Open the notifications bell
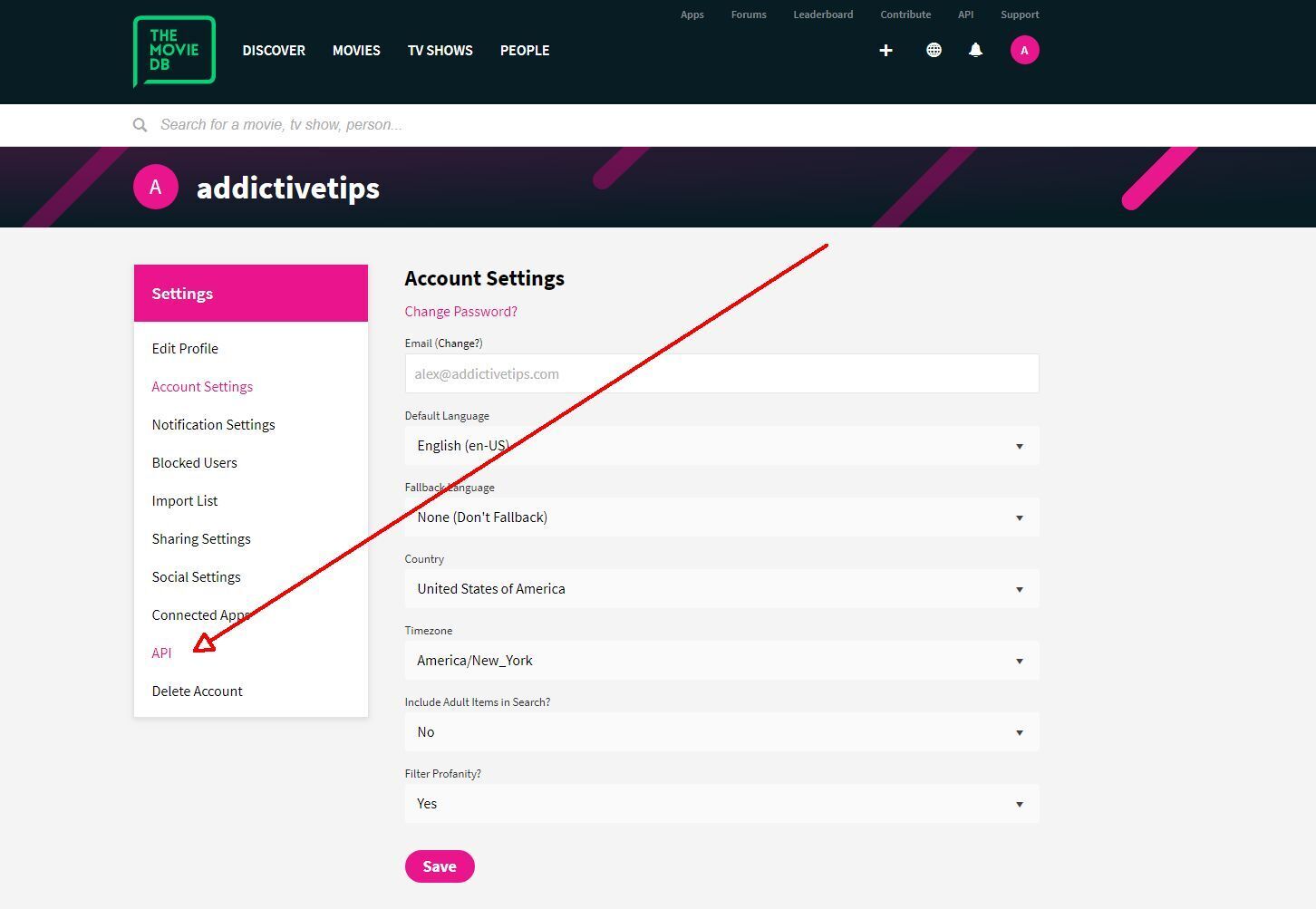This screenshot has height=909, width=1316. point(975,51)
